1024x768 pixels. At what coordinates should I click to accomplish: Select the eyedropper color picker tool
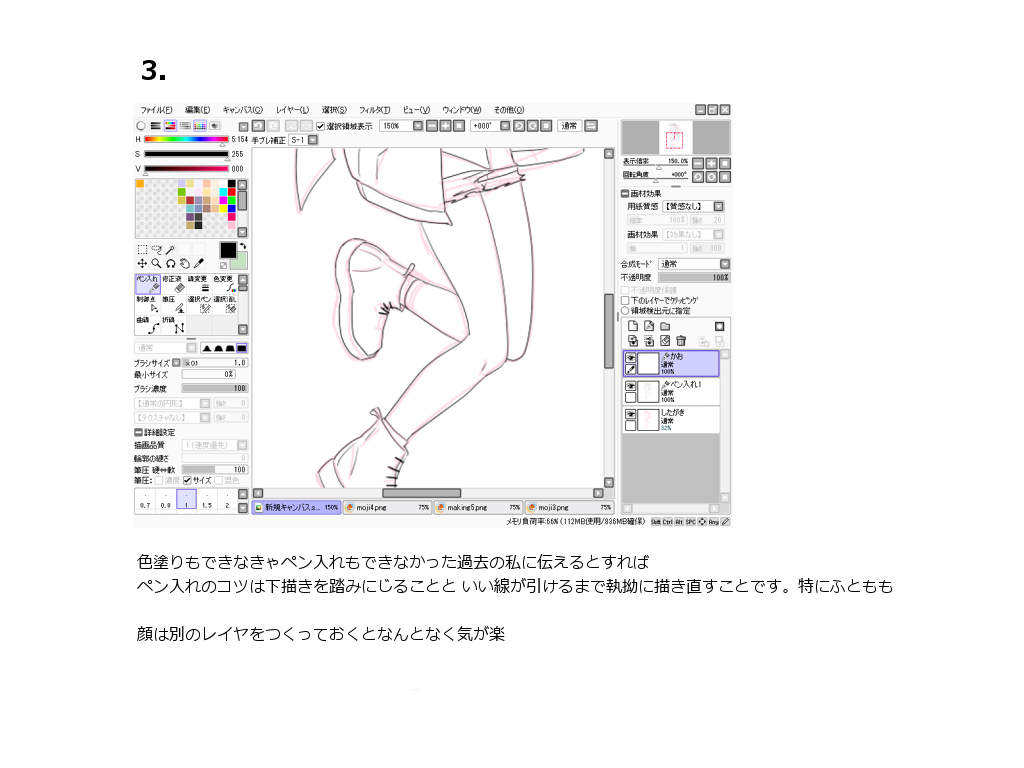pos(199,263)
